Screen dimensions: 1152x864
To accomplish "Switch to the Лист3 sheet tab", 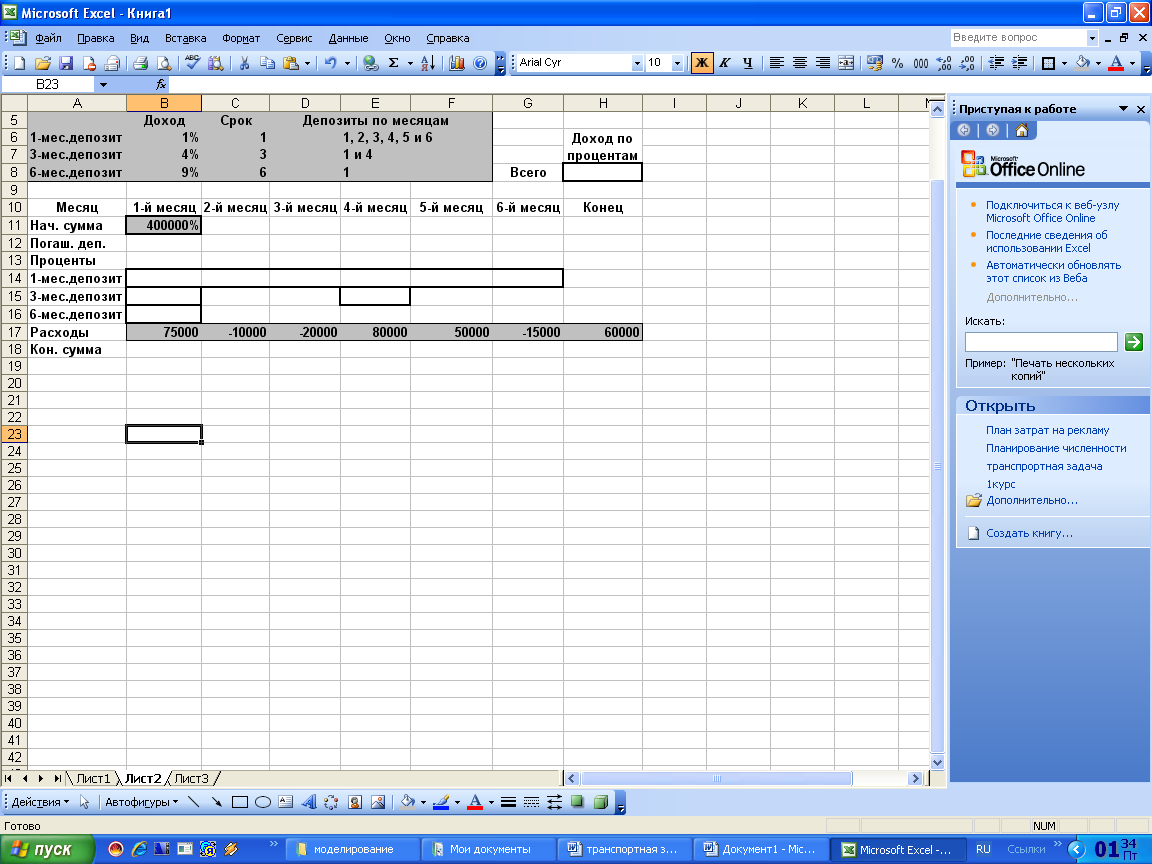I will [x=192, y=778].
